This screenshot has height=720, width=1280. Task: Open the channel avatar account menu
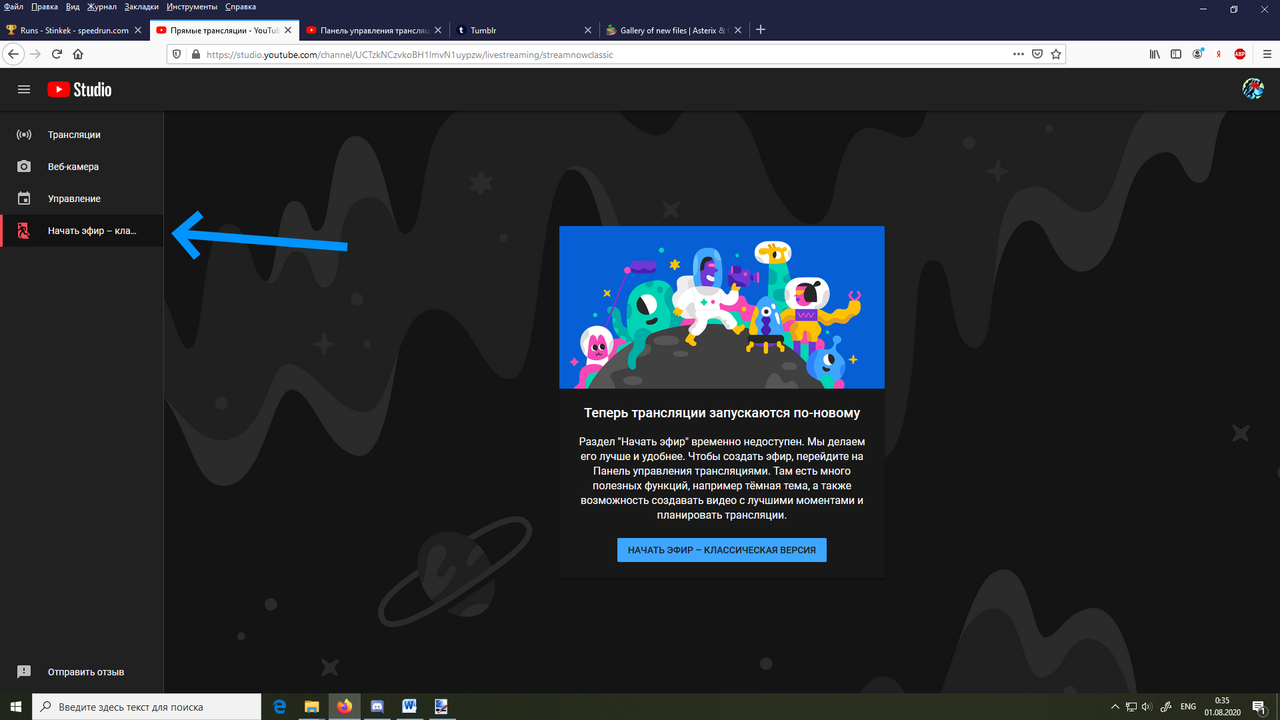tap(1253, 90)
